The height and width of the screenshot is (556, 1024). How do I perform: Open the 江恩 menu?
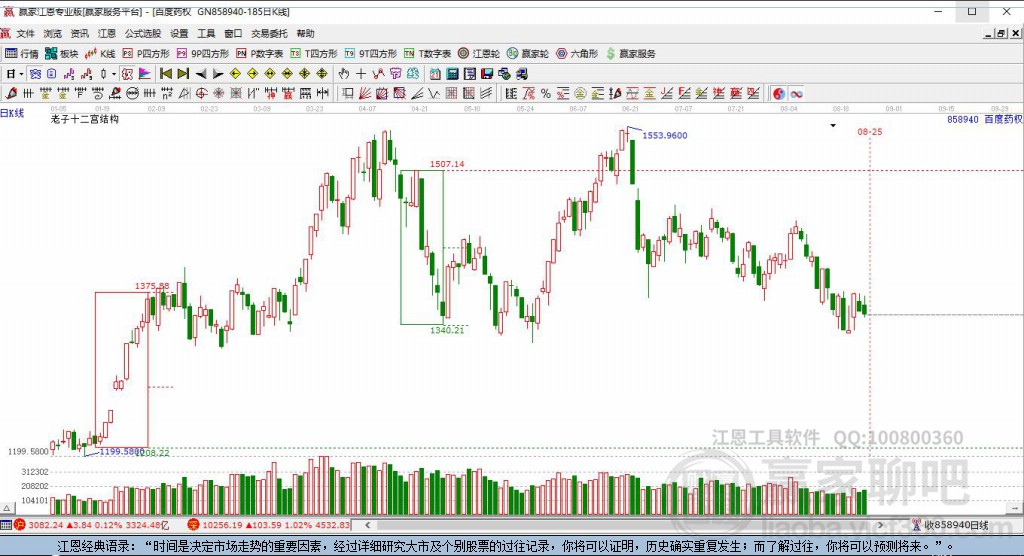106,33
